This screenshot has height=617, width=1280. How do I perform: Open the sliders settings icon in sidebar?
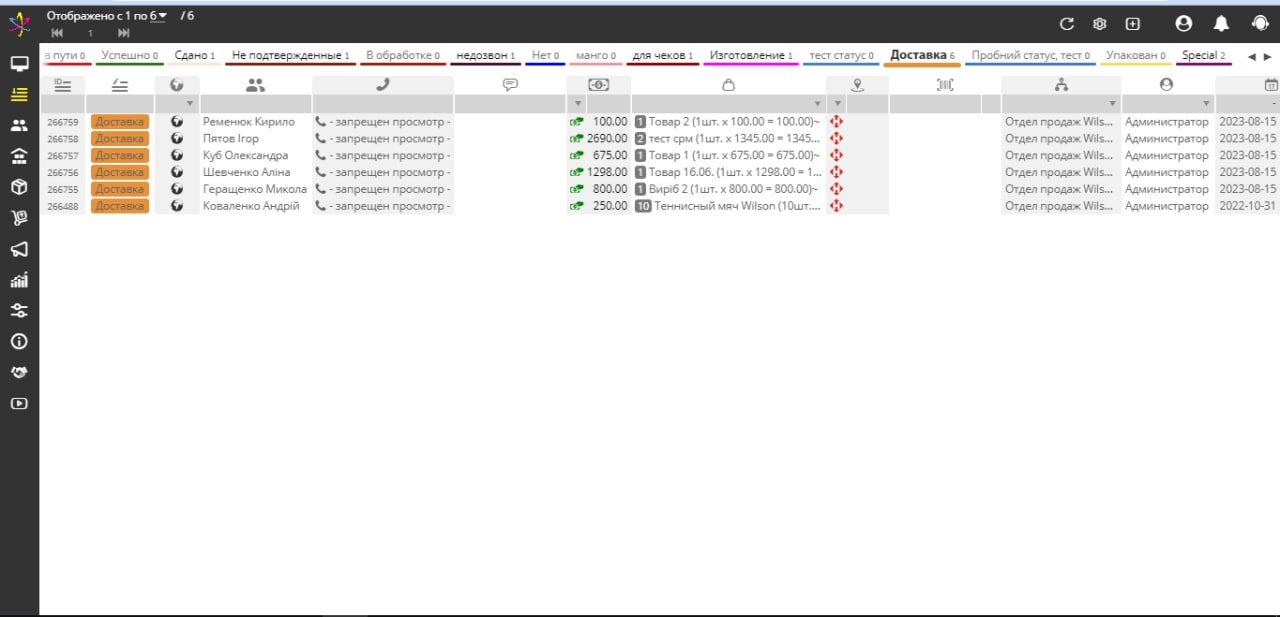coord(19,311)
